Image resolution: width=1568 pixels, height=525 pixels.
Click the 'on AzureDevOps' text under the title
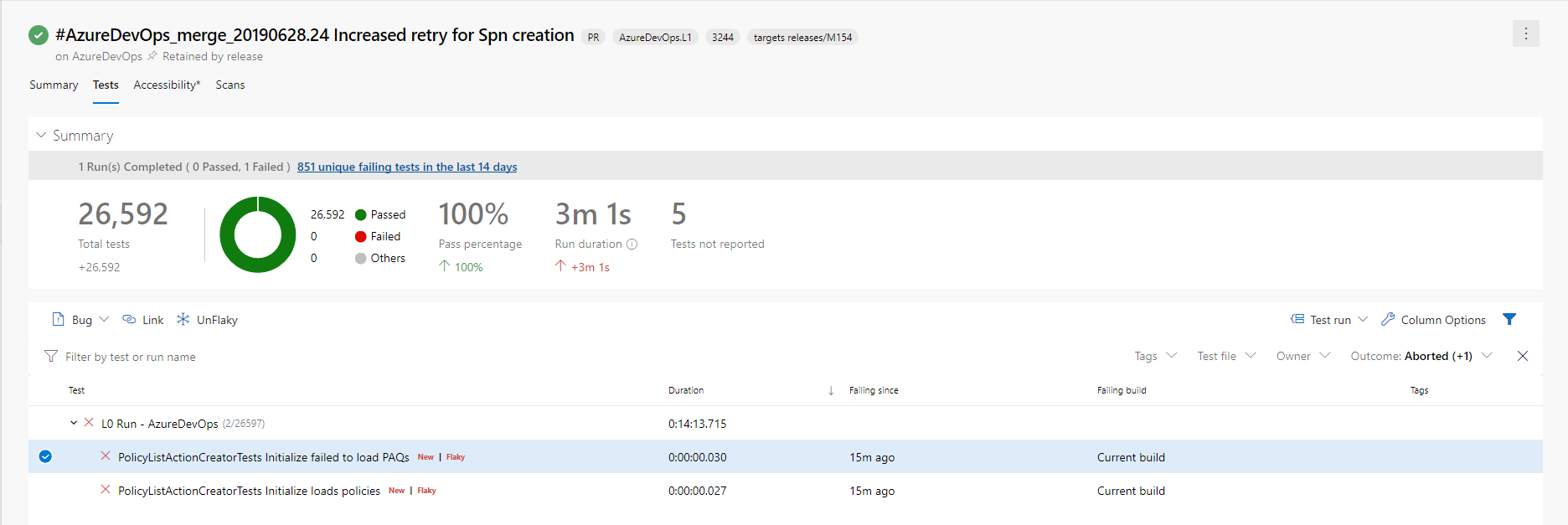[99, 56]
